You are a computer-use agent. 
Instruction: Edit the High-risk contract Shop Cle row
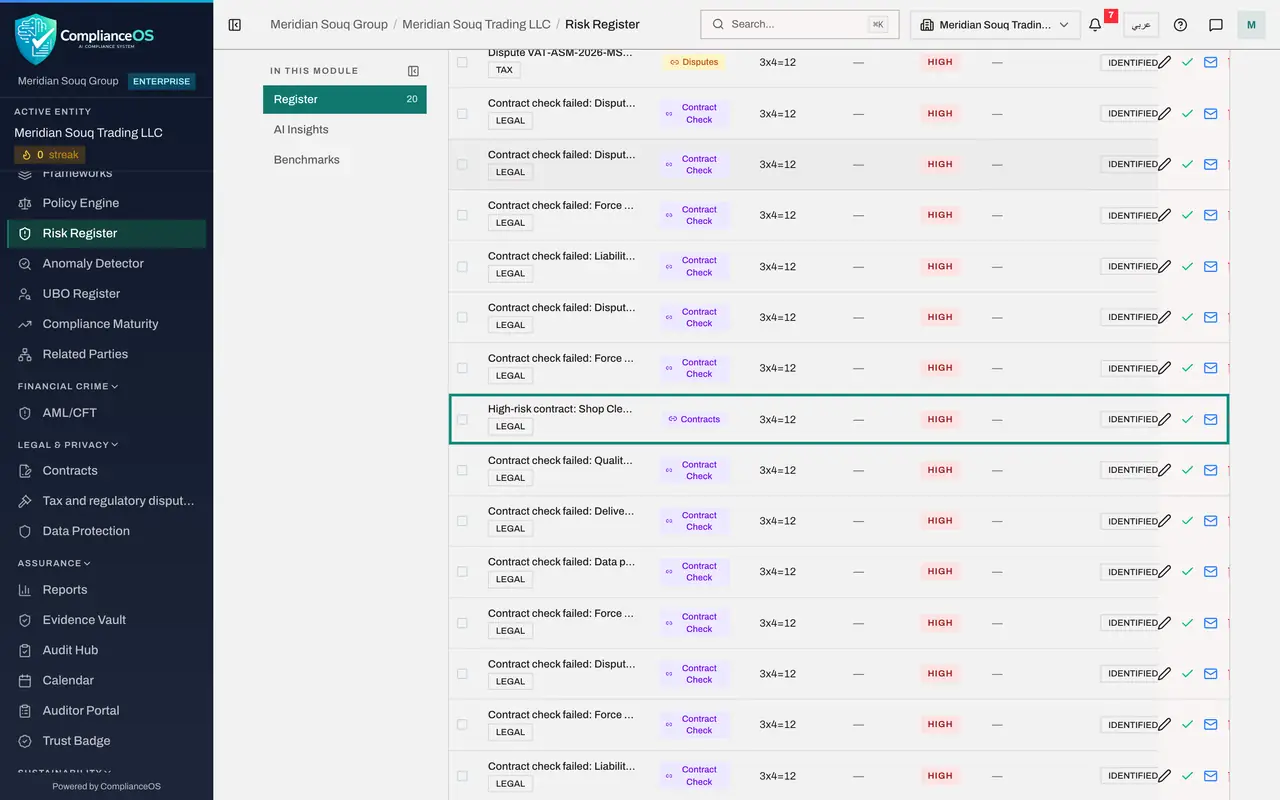click(1164, 419)
